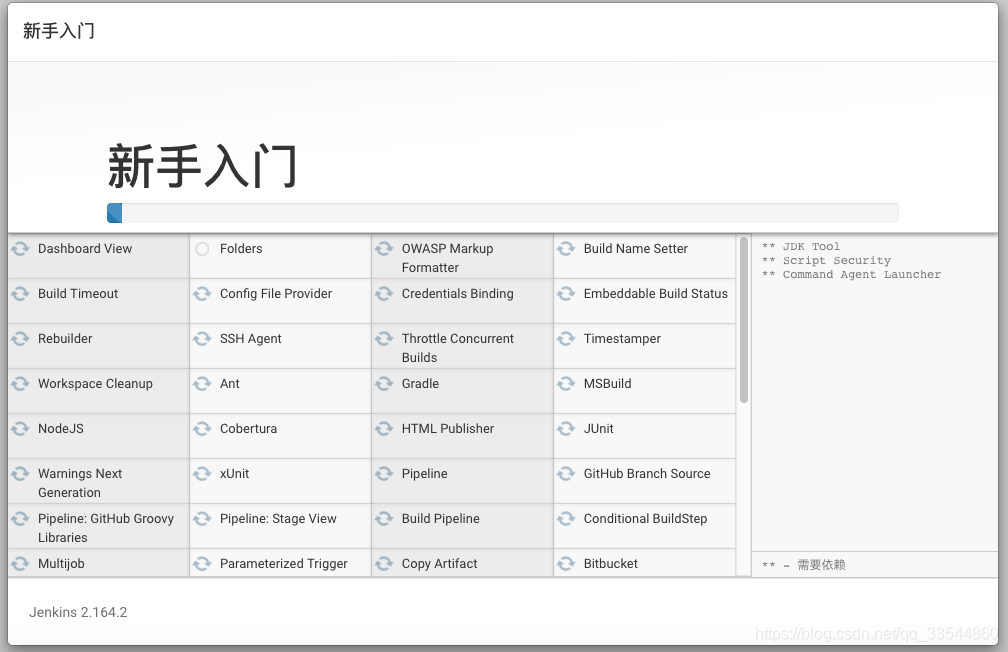The height and width of the screenshot is (652, 1008).
Task: Click the ** Script Security log line
Action: click(827, 260)
